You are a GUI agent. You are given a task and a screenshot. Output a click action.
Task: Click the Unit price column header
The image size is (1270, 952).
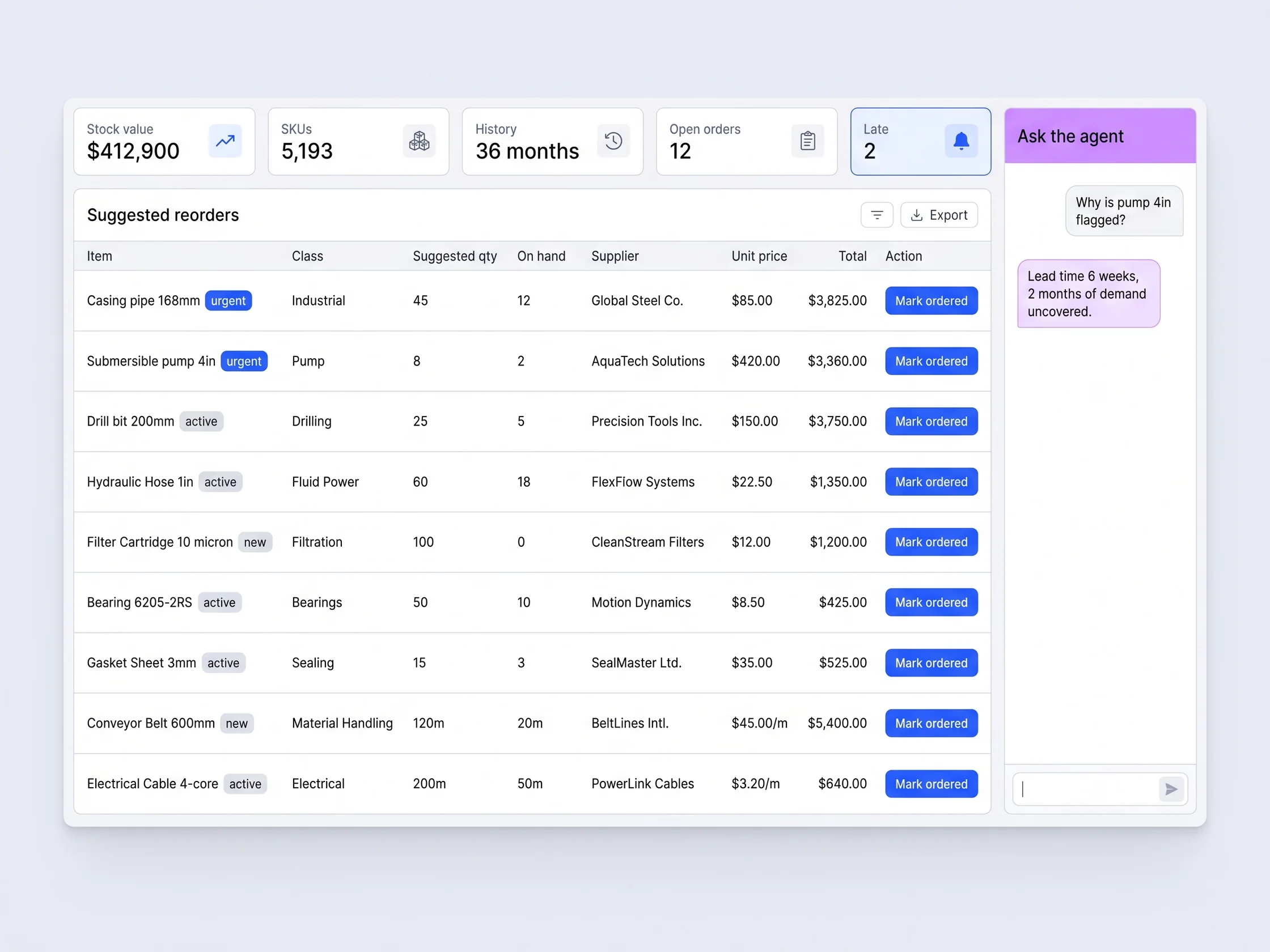[759, 256]
